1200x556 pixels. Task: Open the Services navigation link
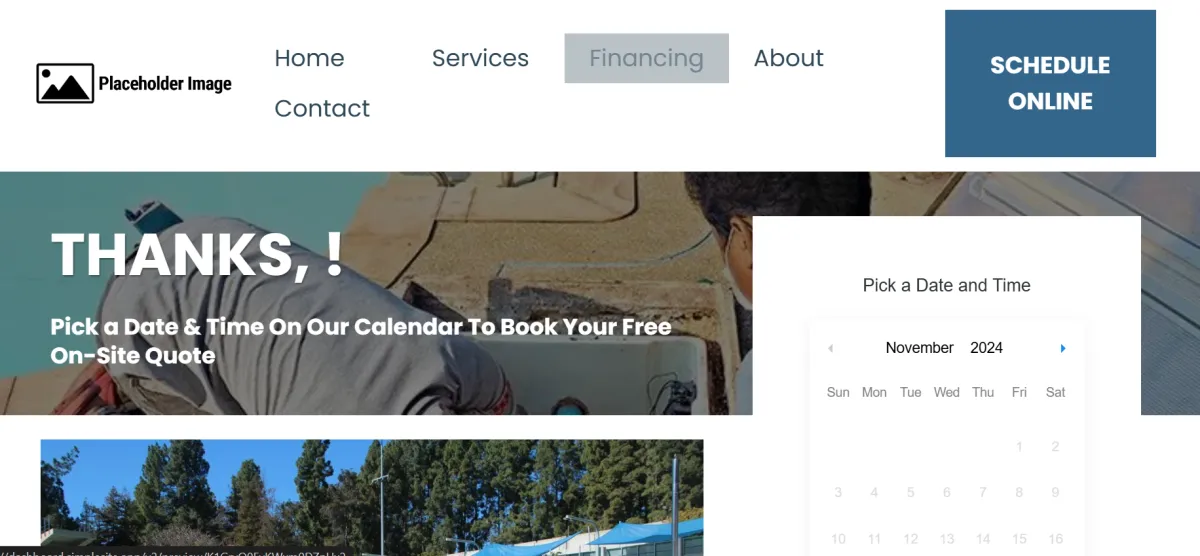(x=480, y=58)
